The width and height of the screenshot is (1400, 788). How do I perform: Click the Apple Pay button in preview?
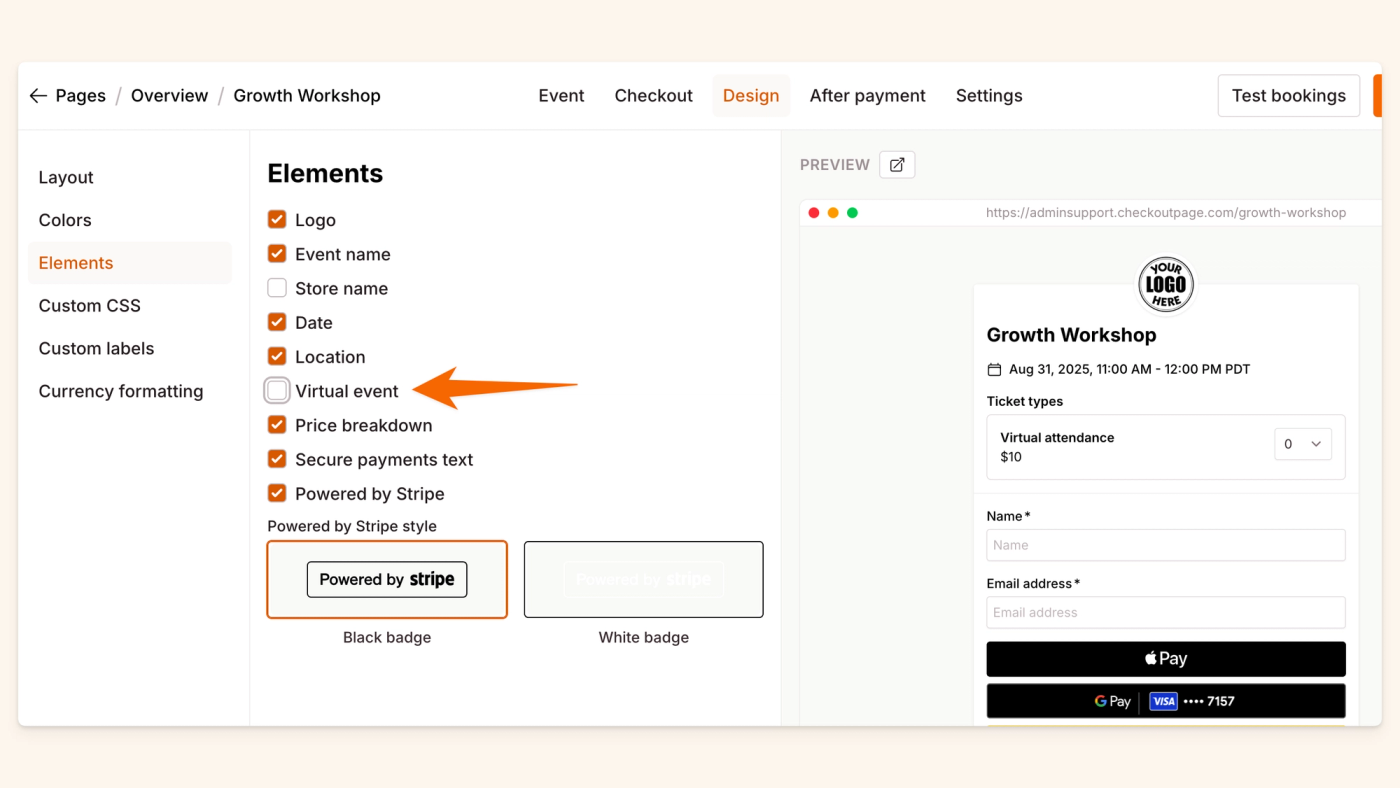click(x=1166, y=659)
